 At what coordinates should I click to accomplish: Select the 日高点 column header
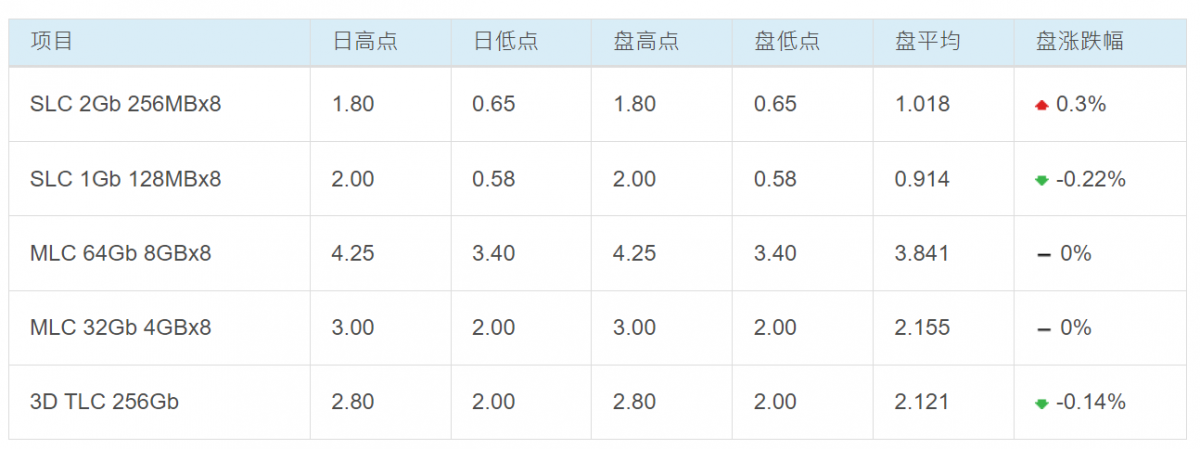[365, 41]
